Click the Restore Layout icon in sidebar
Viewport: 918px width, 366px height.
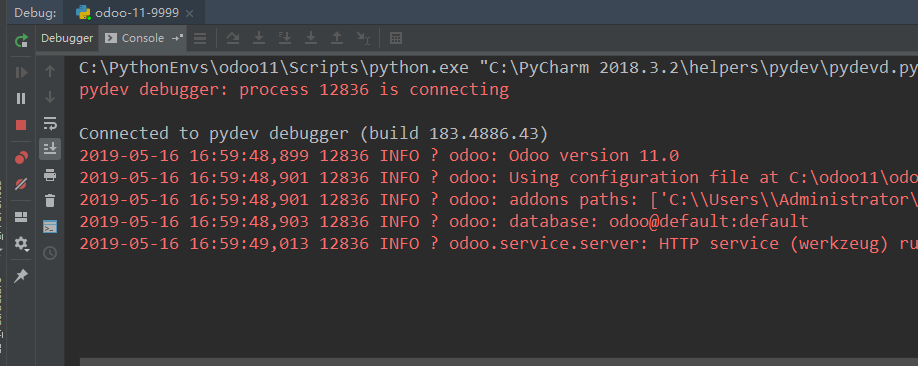21,217
